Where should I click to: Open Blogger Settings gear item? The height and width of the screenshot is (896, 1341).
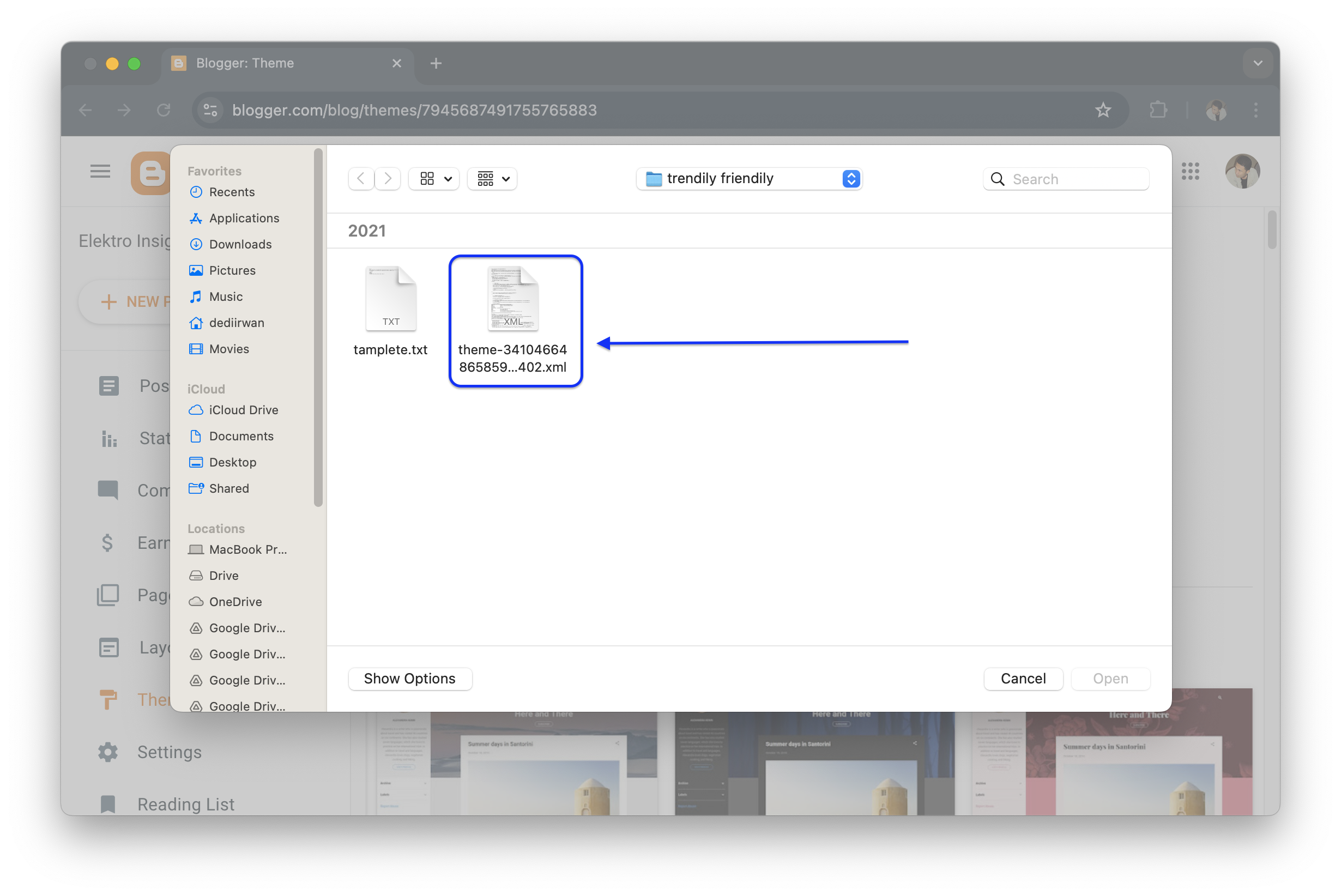(x=150, y=752)
